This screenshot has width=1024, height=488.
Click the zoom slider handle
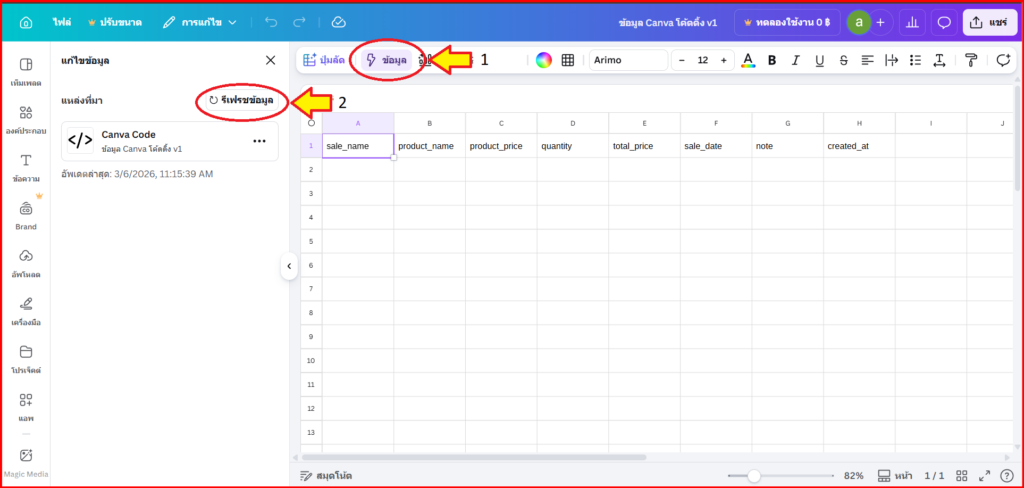(754, 476)
